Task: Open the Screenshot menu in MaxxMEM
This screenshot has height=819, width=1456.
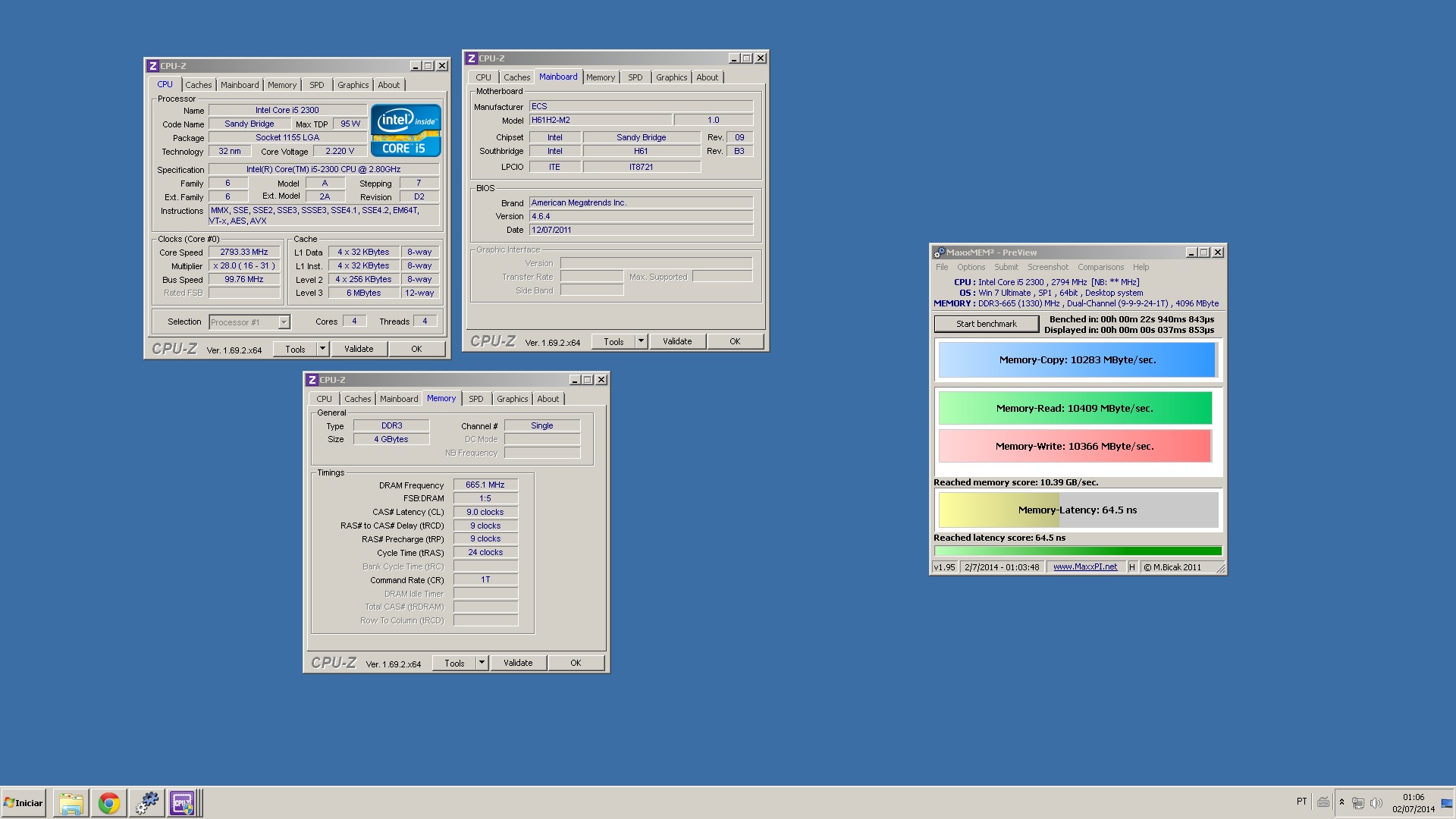Action: click(1048, 267)
